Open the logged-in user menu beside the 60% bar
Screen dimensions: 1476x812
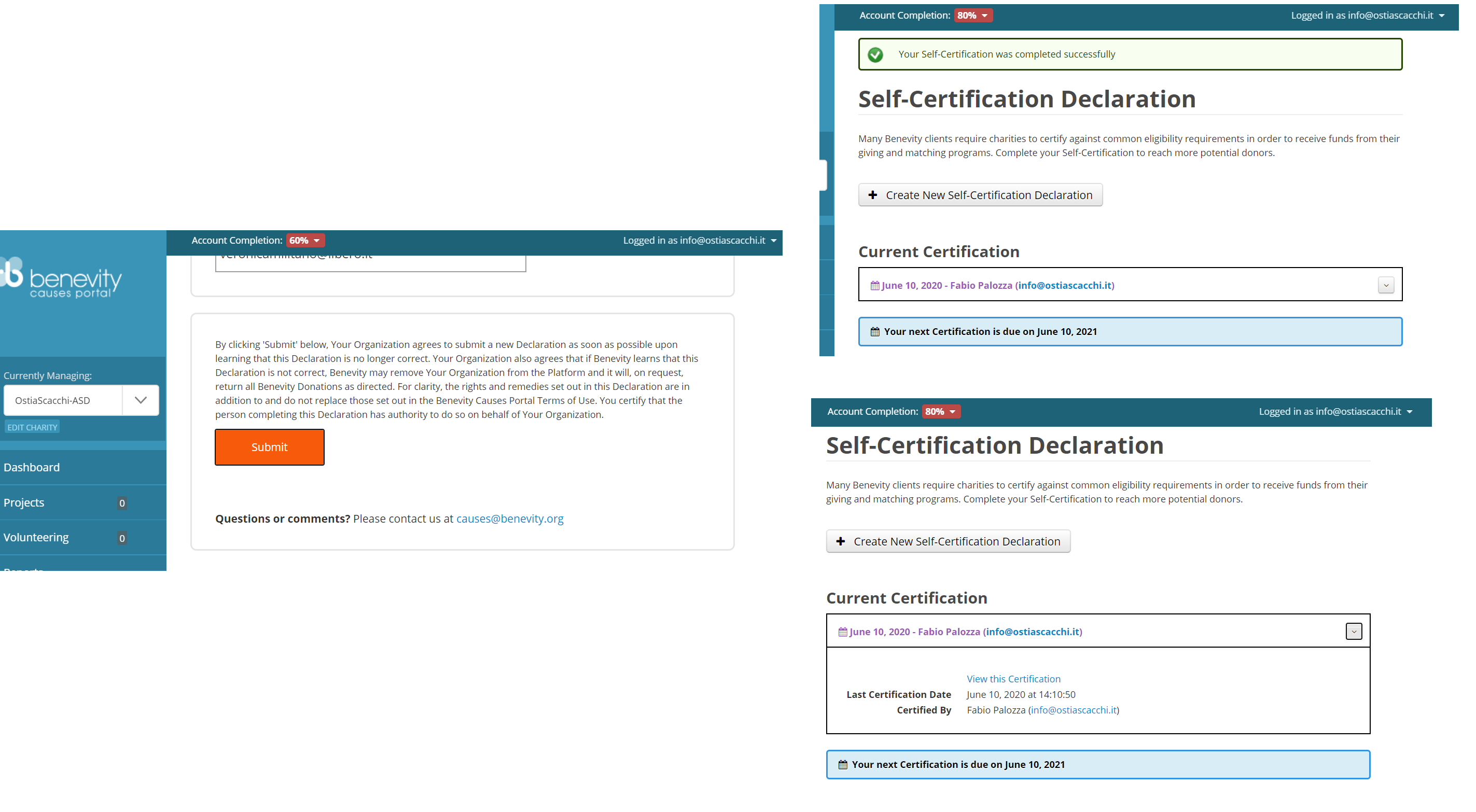point(699,241)
